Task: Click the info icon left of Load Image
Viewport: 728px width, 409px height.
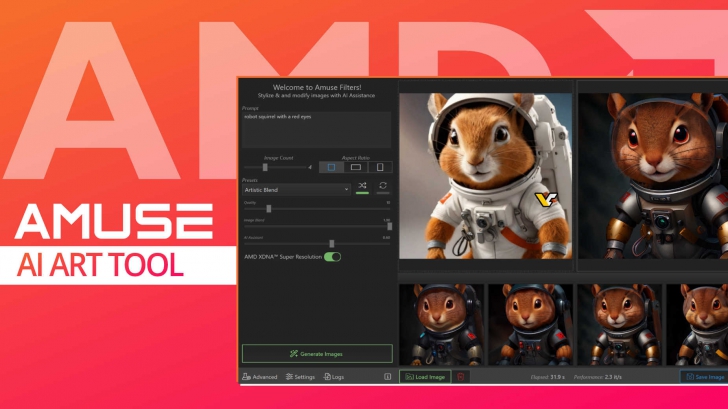Action: click(x=388, y=377)
